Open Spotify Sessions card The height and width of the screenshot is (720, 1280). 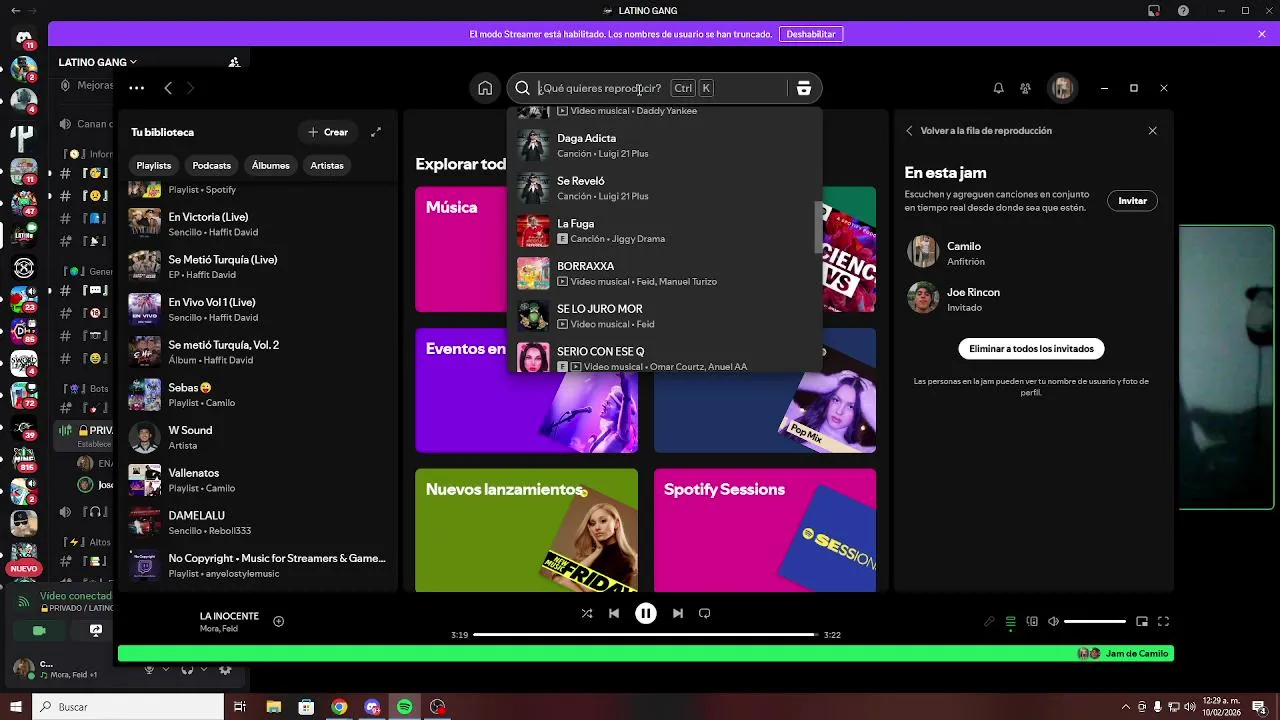[765, 530]
